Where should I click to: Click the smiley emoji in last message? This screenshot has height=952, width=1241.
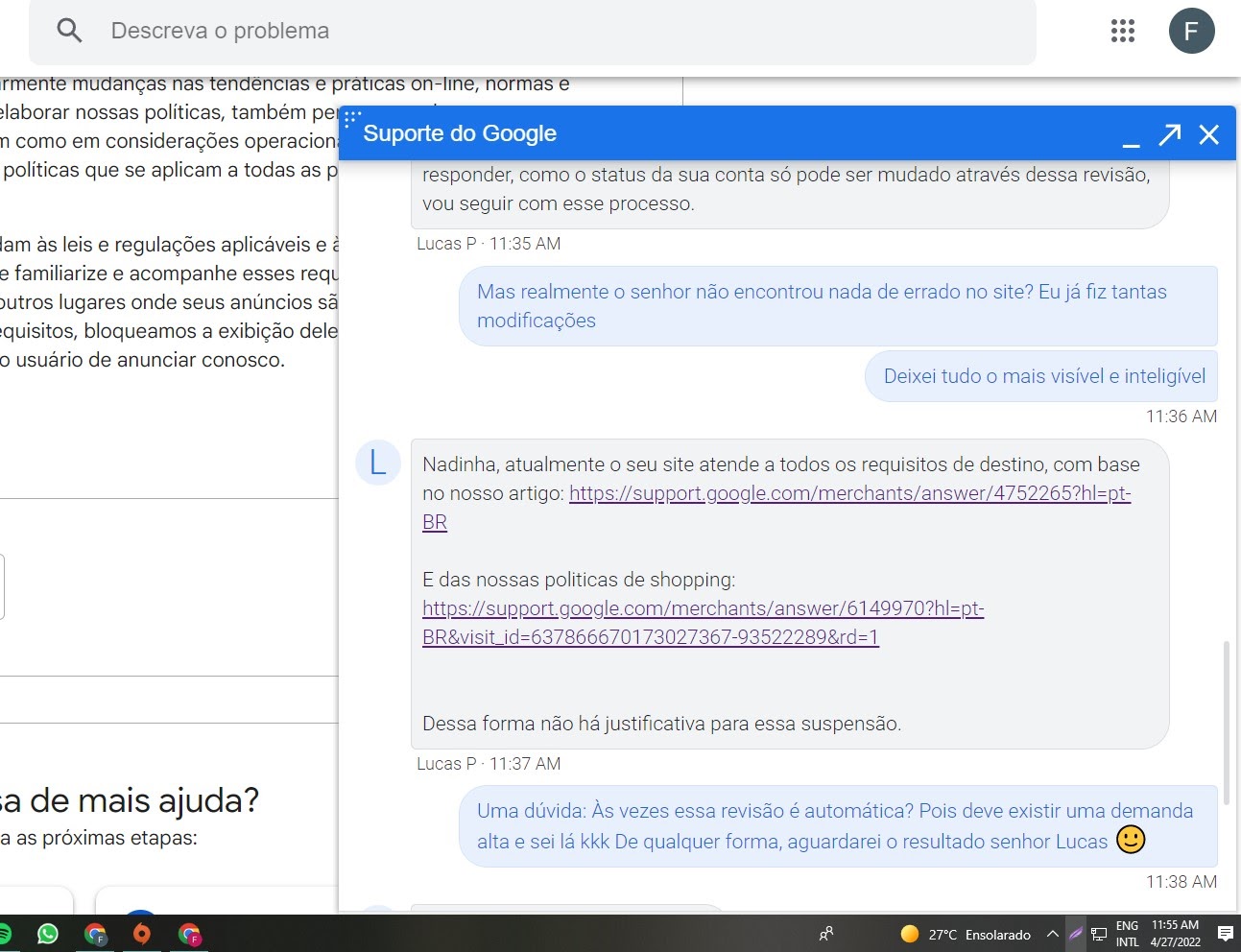point(1131,840)
